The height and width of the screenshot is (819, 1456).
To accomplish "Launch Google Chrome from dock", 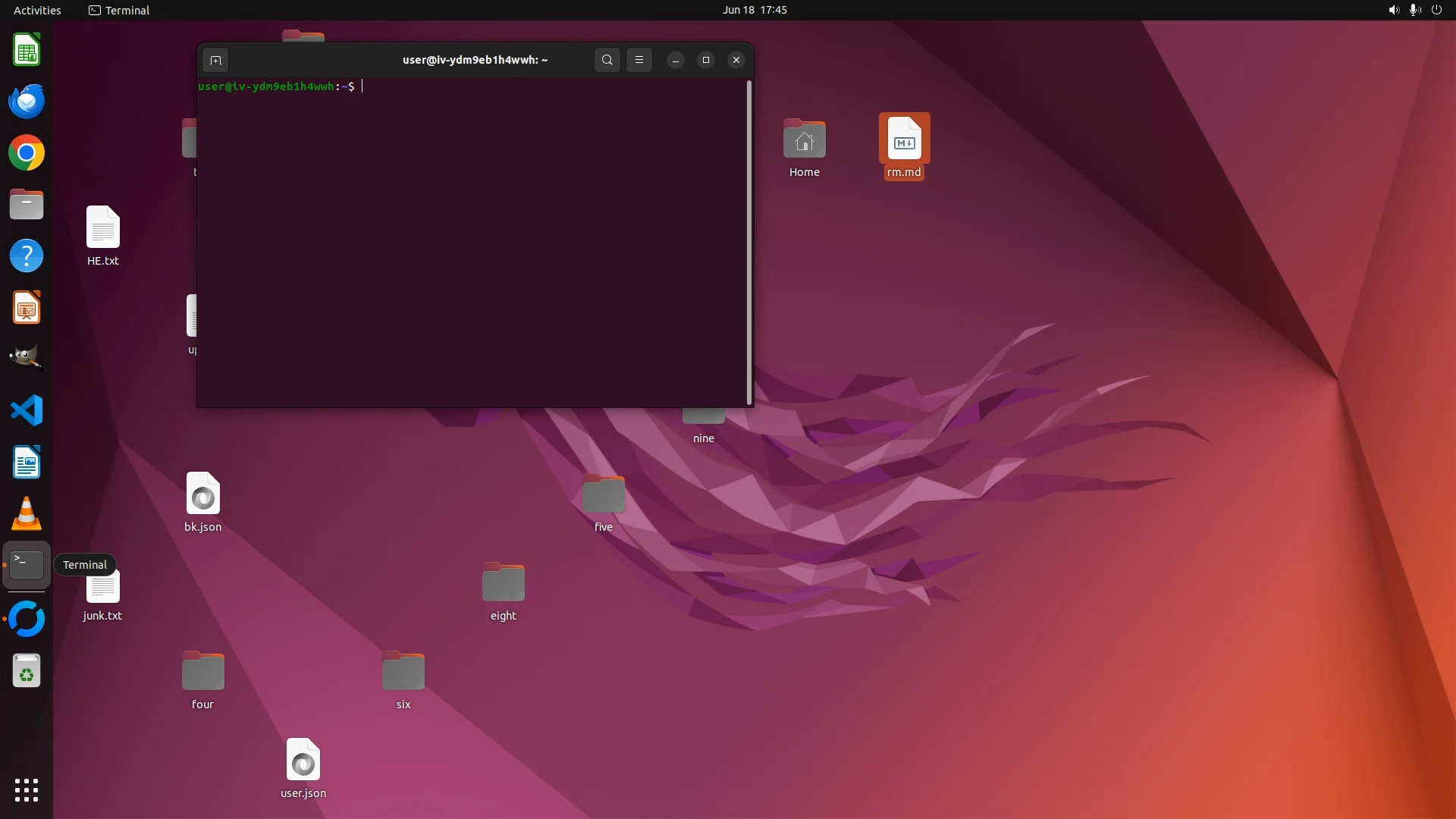I will tap(27, 153).
